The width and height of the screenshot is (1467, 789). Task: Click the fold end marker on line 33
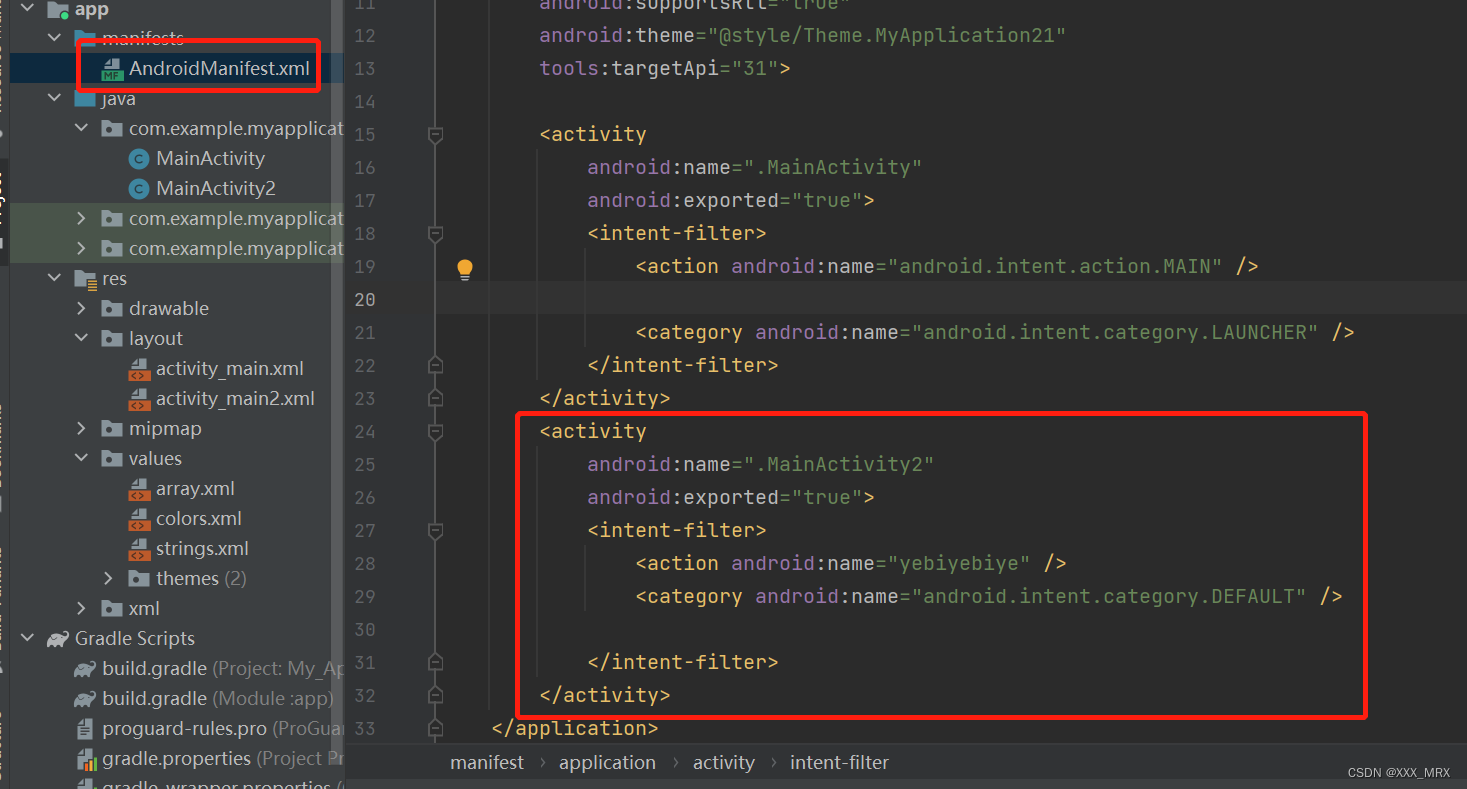click(435, 728)
